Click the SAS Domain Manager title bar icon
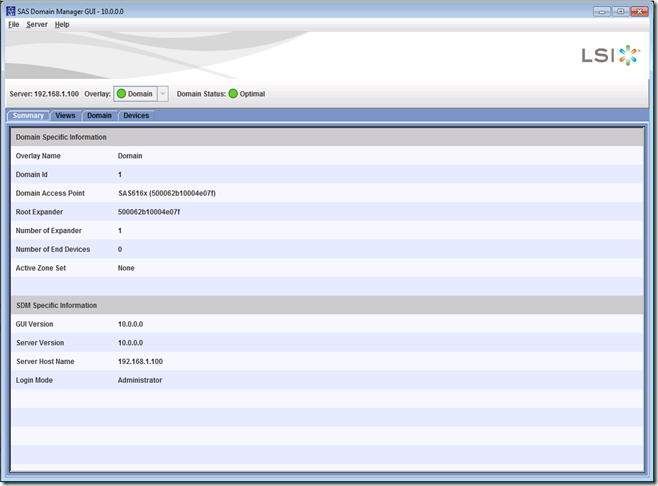Image resolution: width=658 pixels, height=486 pixels. 10,11
